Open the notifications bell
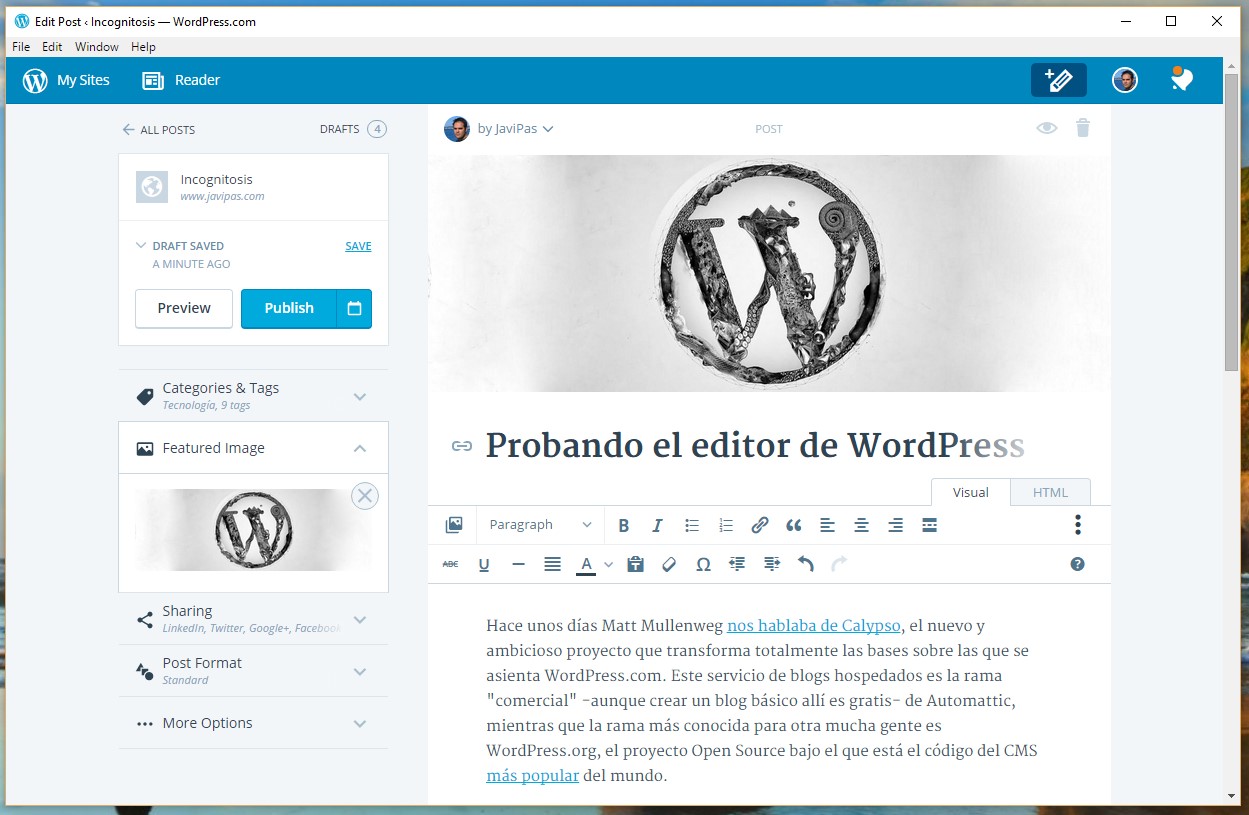Viewport: 1249px width, 815px height. pos(1182,80)
